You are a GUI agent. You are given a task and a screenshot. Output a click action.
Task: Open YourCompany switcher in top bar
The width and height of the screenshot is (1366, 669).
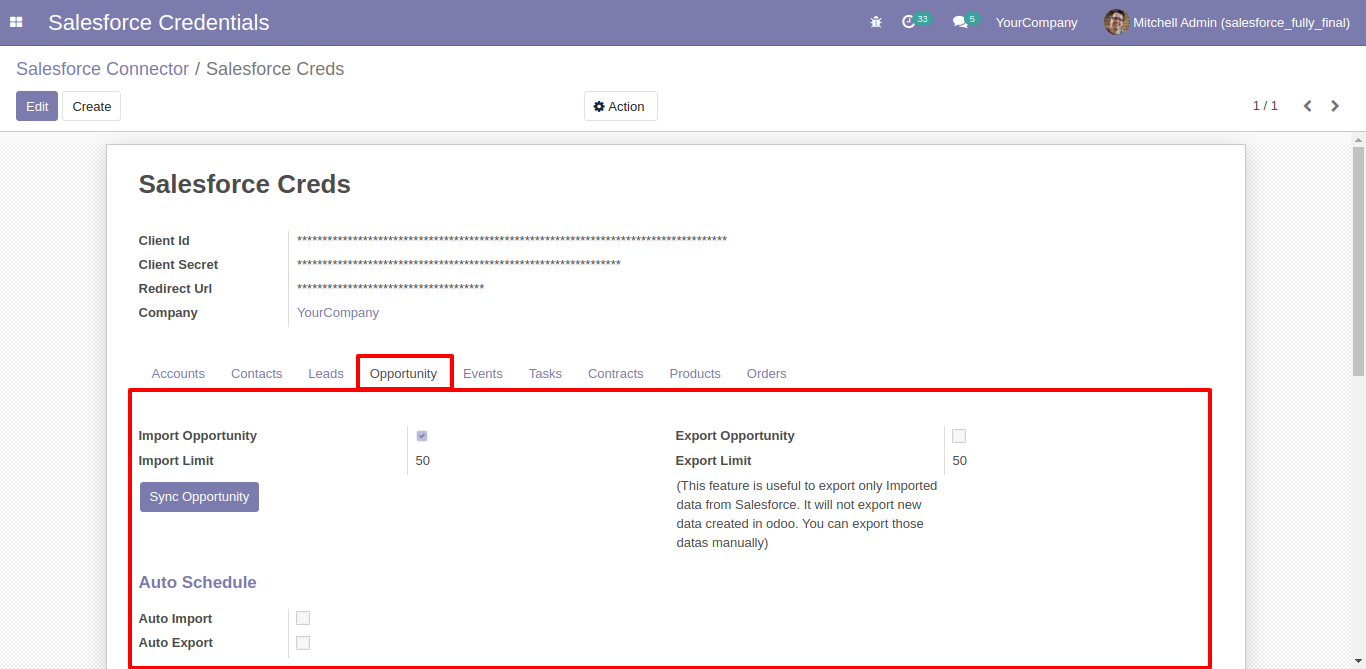coord(1036,22)
